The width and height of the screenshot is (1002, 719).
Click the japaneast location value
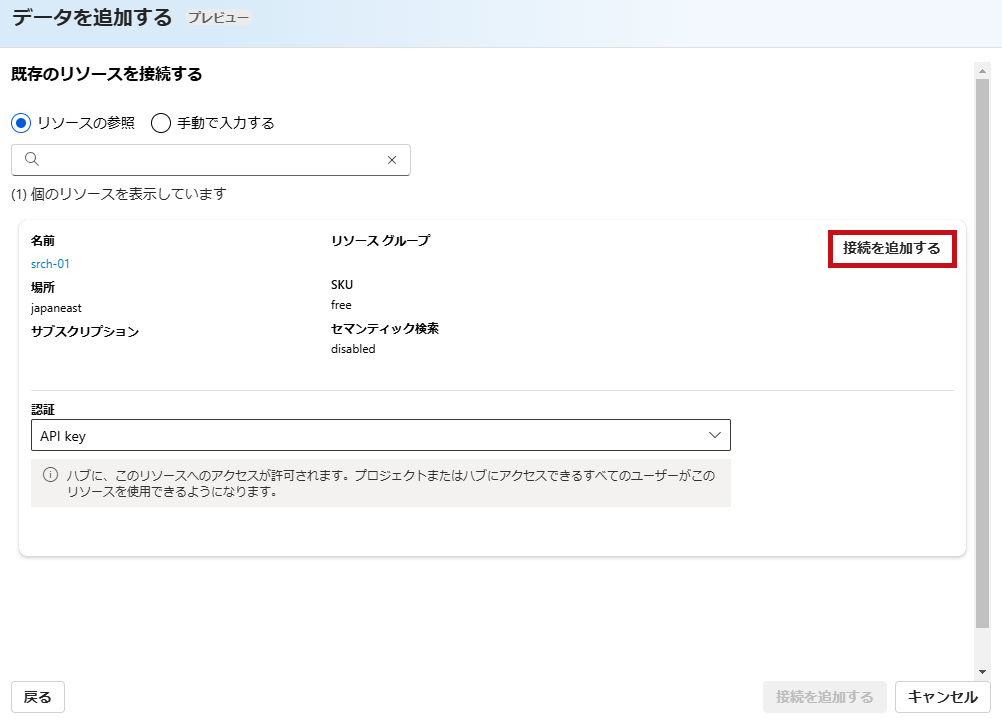pyautogui.click(x=56, y=308)
